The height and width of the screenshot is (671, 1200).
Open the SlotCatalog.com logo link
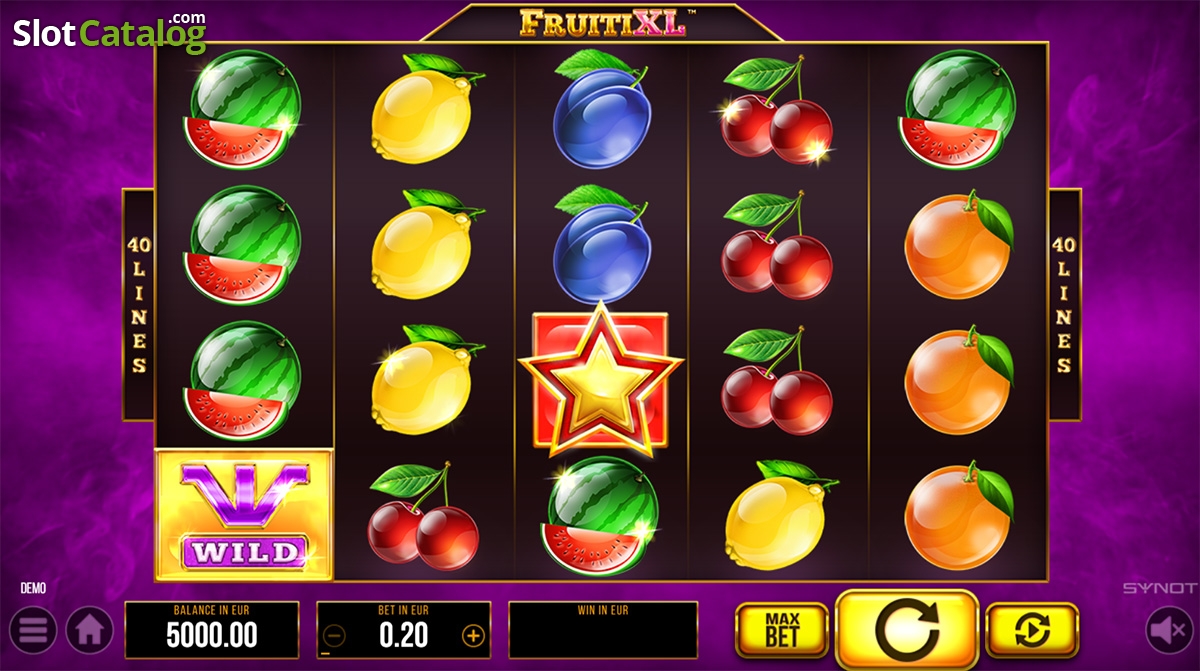click(109, 32)
